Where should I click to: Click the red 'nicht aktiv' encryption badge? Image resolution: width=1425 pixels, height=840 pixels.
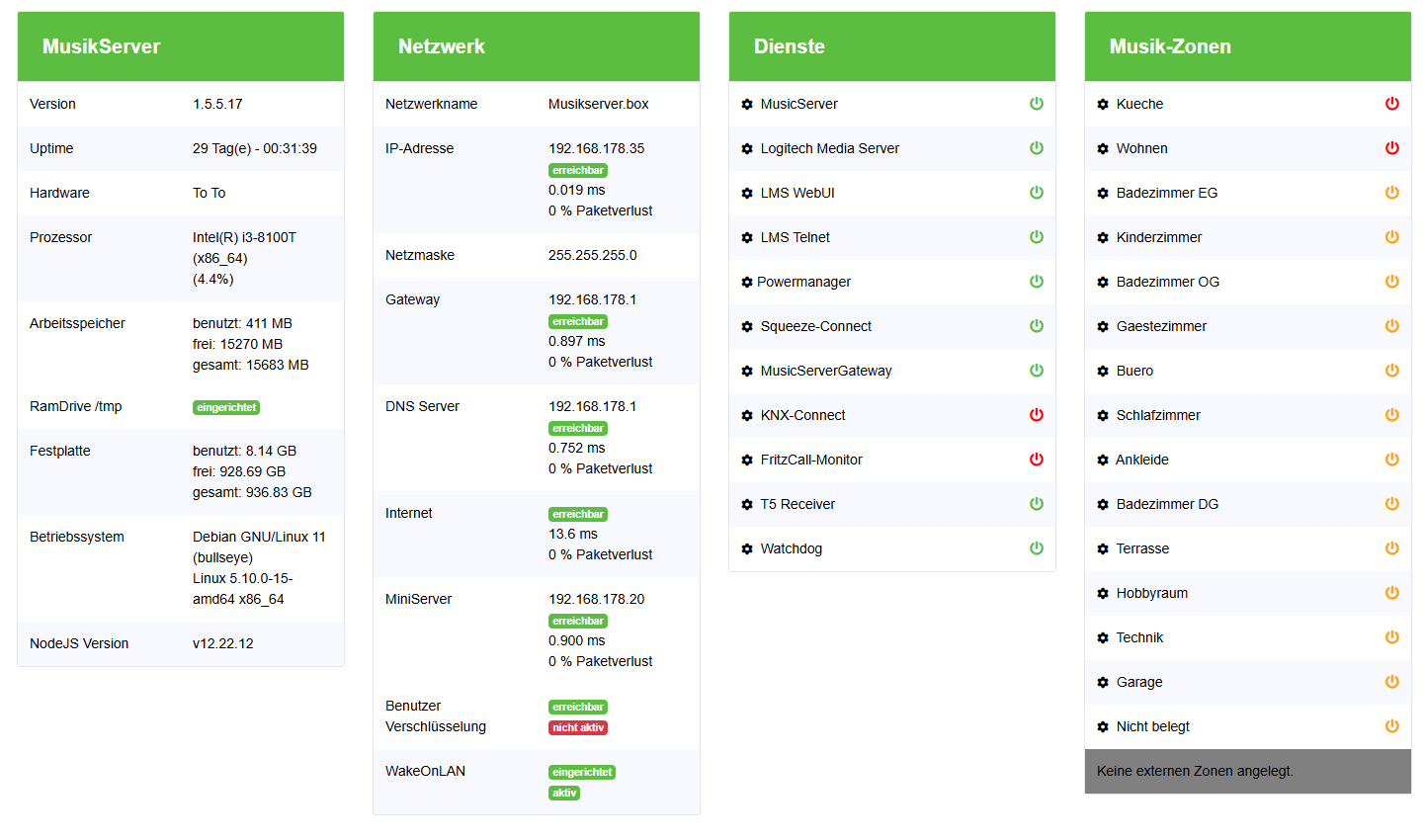[x=578, y=727]
